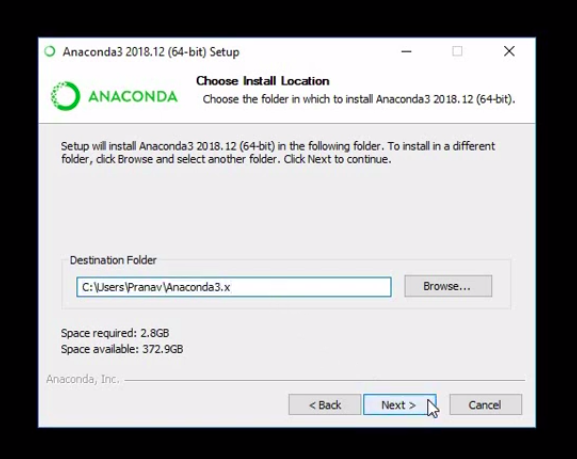Click the disabled maximize button
577x459 pixels.
click(457, 52)
